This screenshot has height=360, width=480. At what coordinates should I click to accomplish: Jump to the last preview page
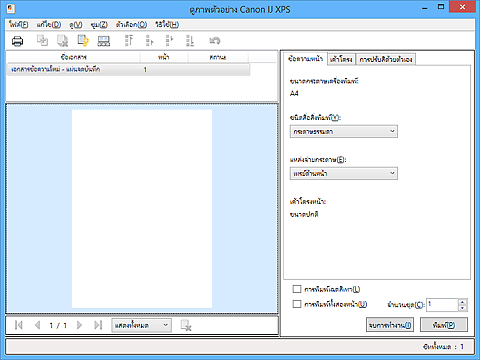coord(98,325)
